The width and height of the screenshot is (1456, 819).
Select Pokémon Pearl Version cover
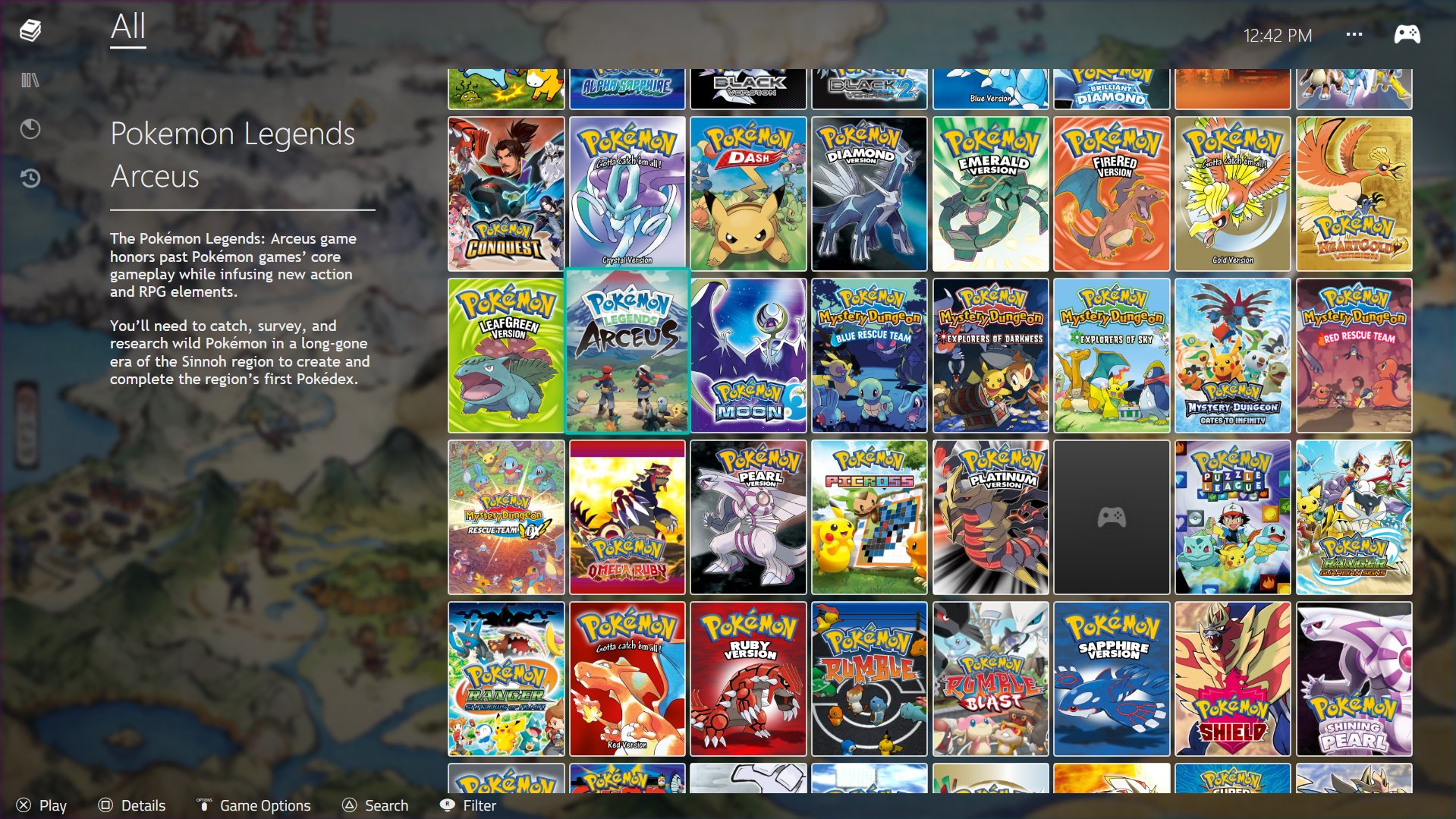coord(748,517)
